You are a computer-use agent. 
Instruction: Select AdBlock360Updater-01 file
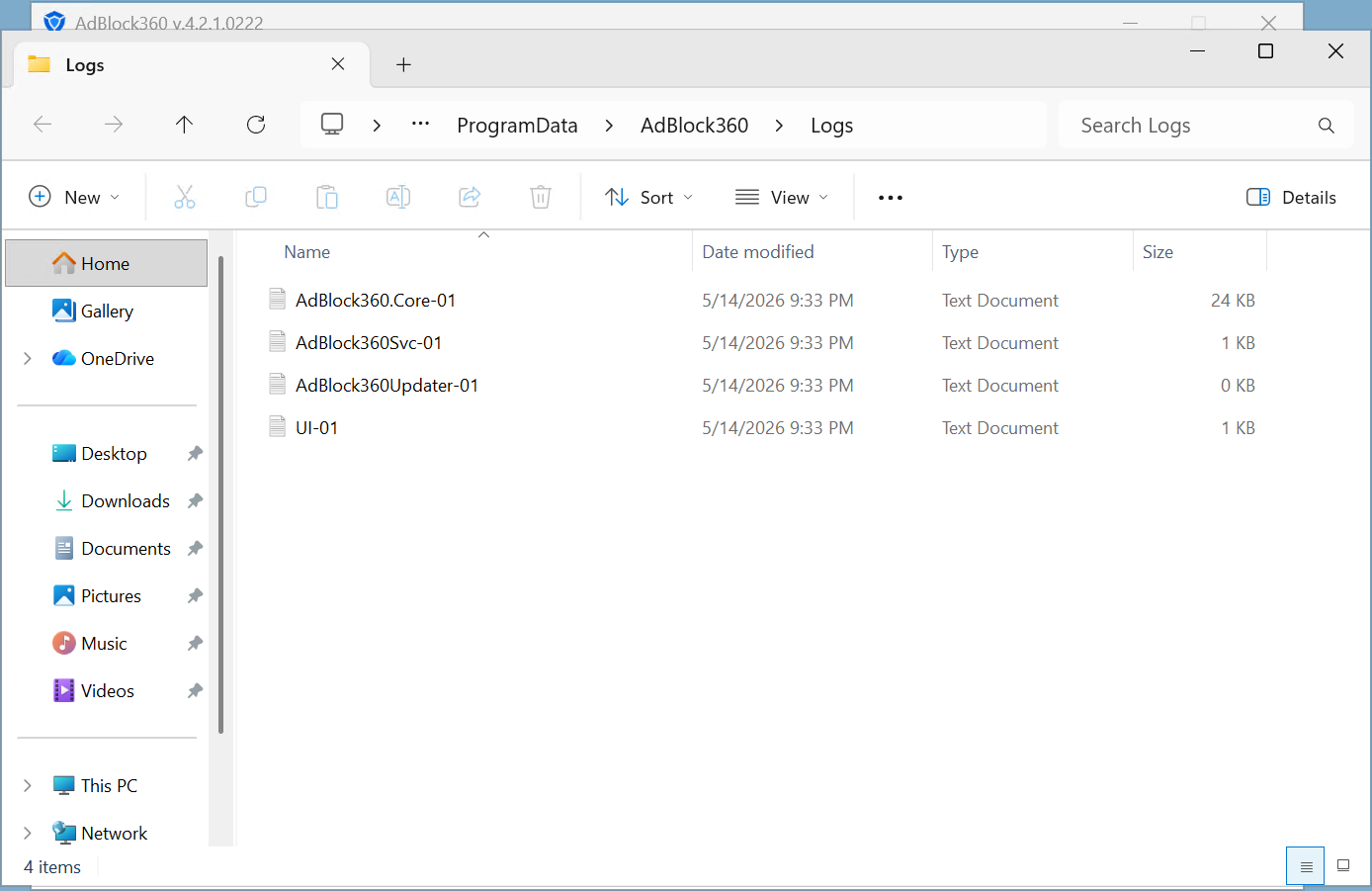tap(386, 385)
